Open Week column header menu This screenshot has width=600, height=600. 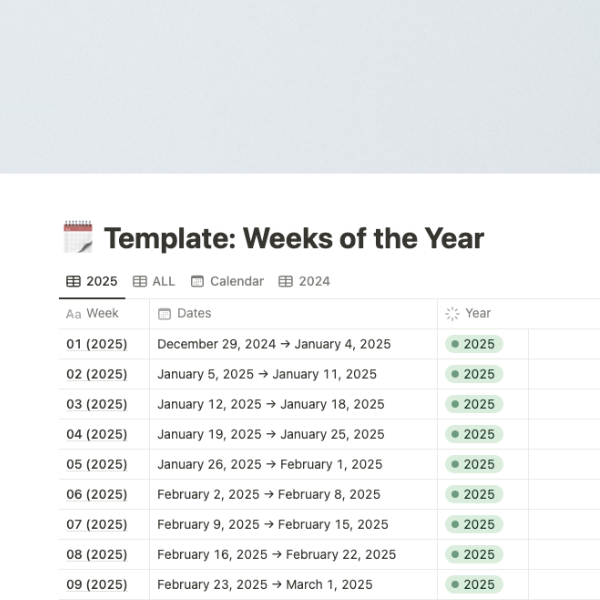[102, 313]
